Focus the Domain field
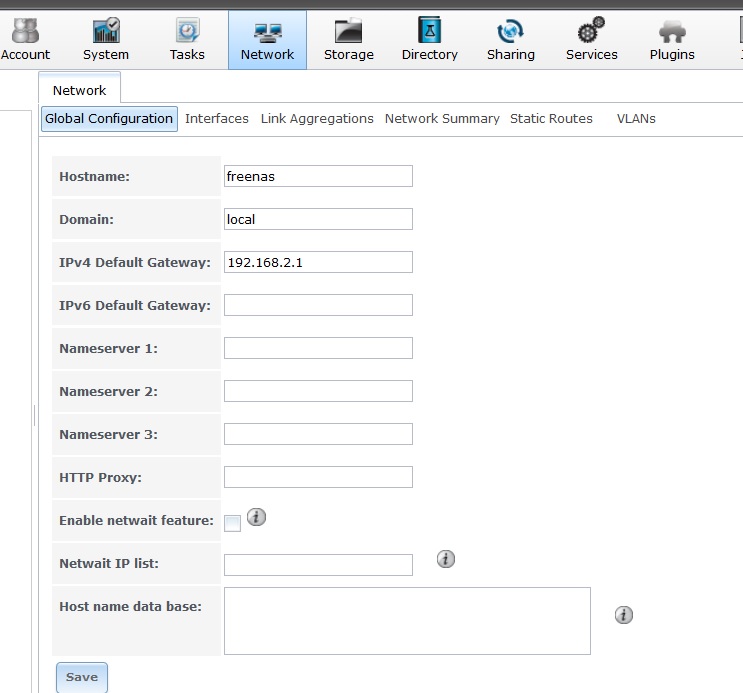Viewport: 743px width, 693px height. coord(318,219)
